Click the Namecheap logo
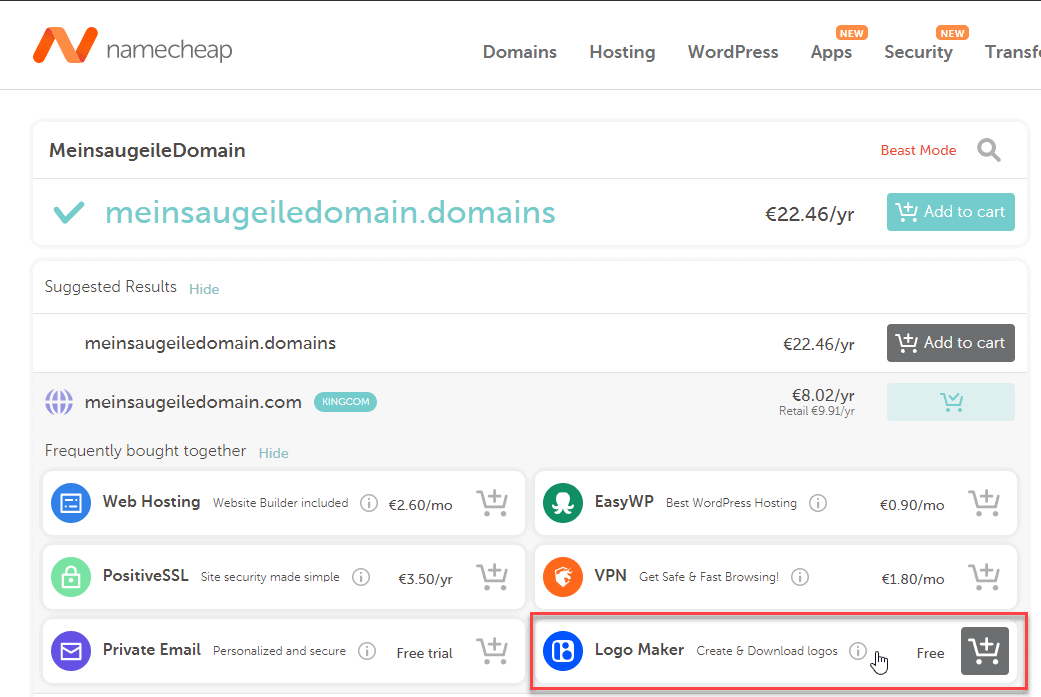This screenshot has width=1041, height=697. click(132, 46)
